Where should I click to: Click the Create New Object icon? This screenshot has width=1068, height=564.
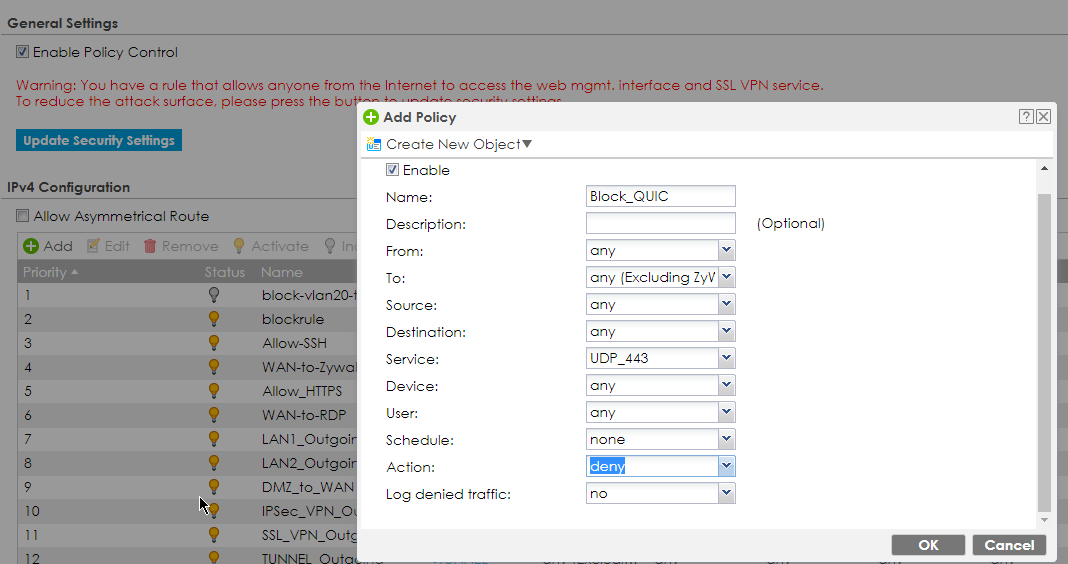coord(375,145)
